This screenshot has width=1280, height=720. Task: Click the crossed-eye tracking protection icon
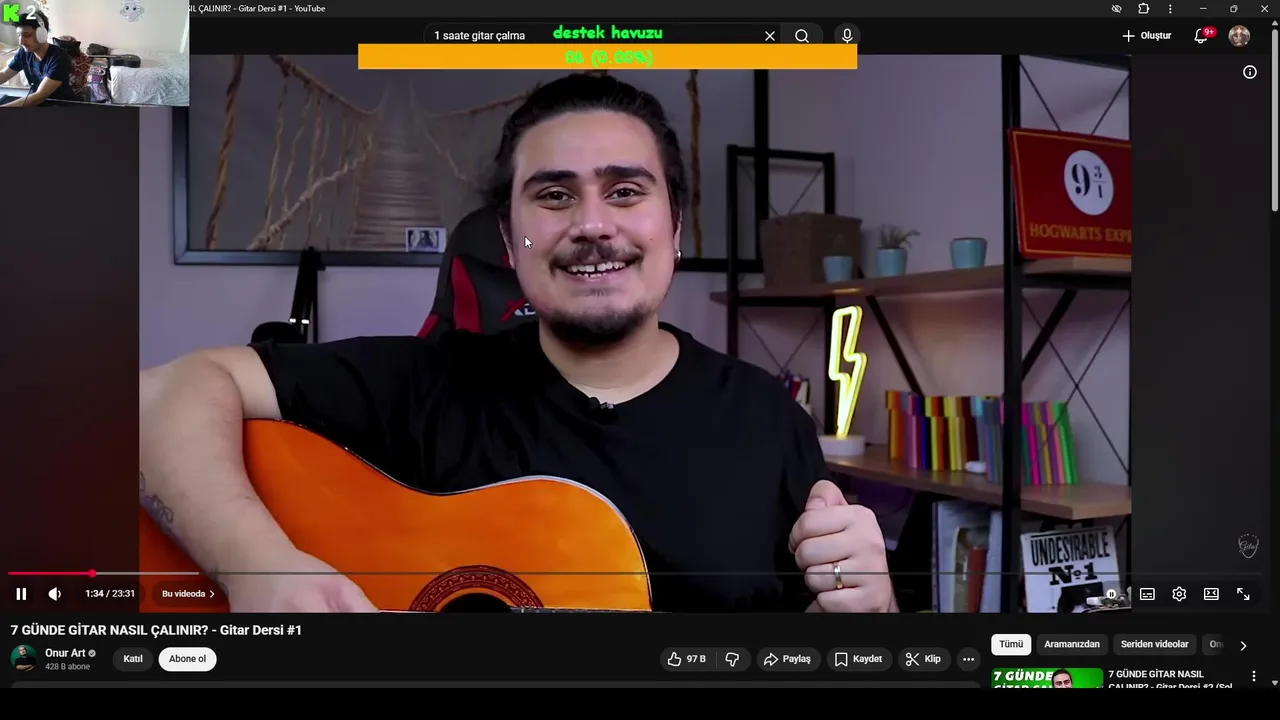pos(1116,9)
